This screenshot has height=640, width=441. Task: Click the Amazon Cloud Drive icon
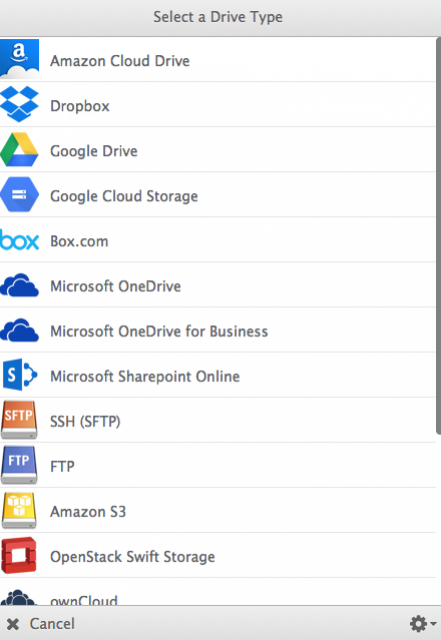point(20,59)
